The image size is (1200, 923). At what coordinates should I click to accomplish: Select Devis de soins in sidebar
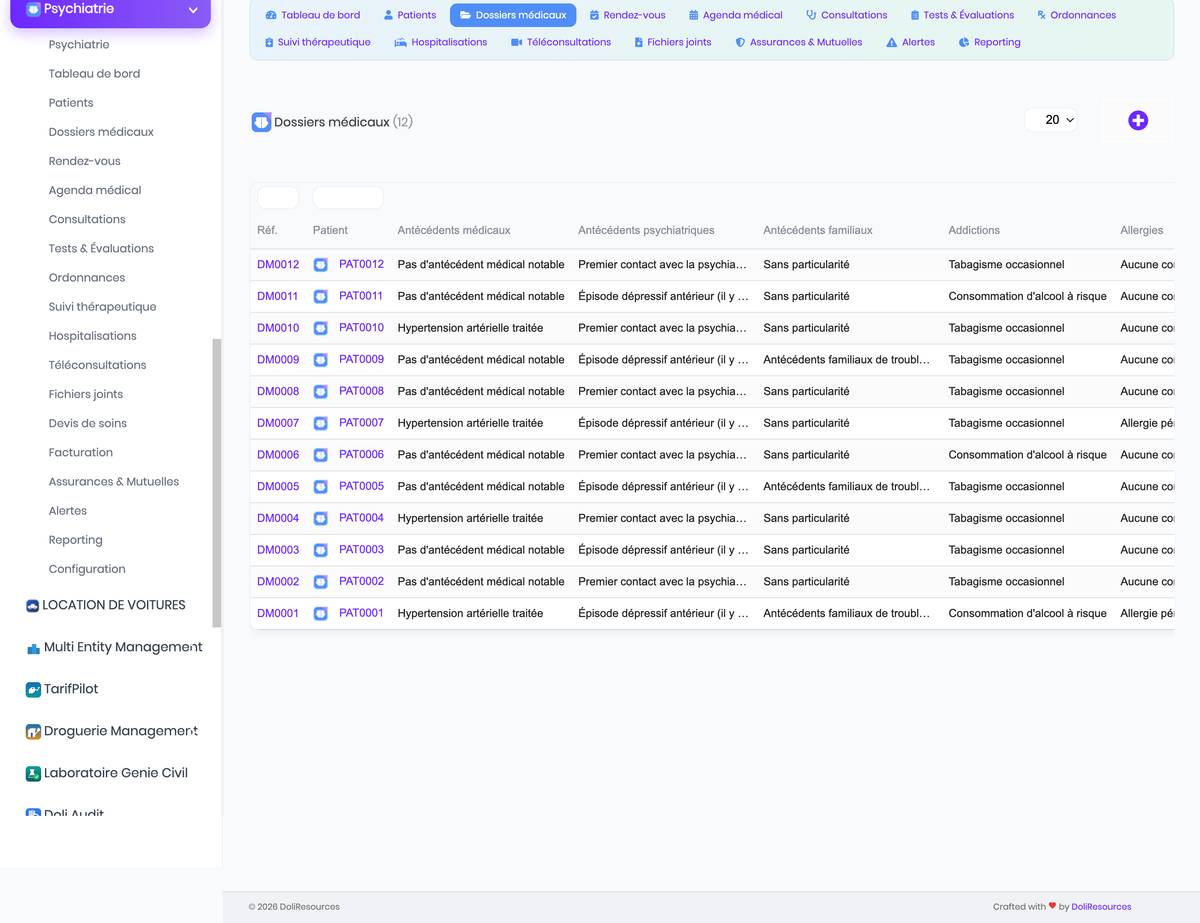(x=88, y=423)
